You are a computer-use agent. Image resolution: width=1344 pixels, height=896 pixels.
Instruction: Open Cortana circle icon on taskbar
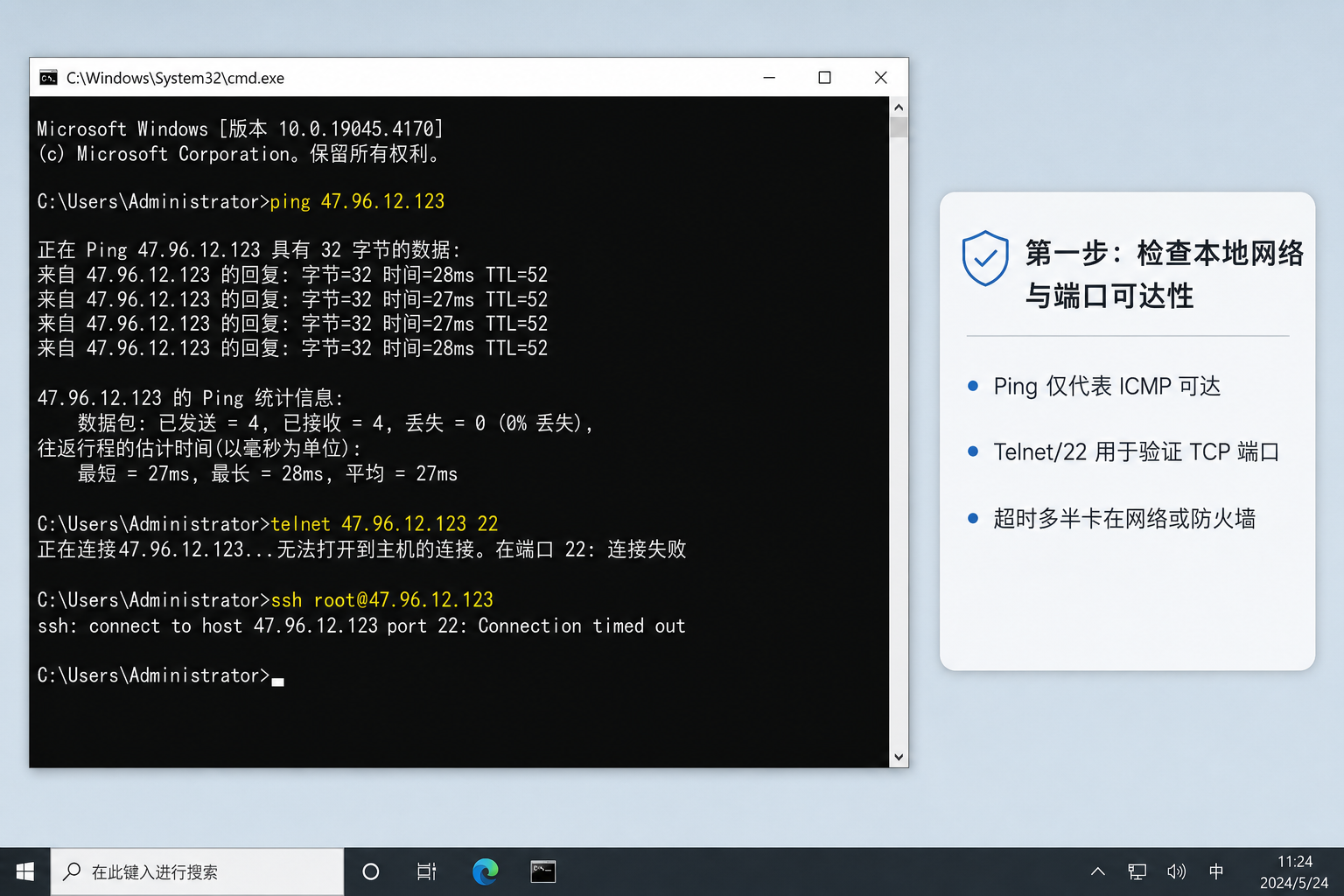click(x=371, y=871)
